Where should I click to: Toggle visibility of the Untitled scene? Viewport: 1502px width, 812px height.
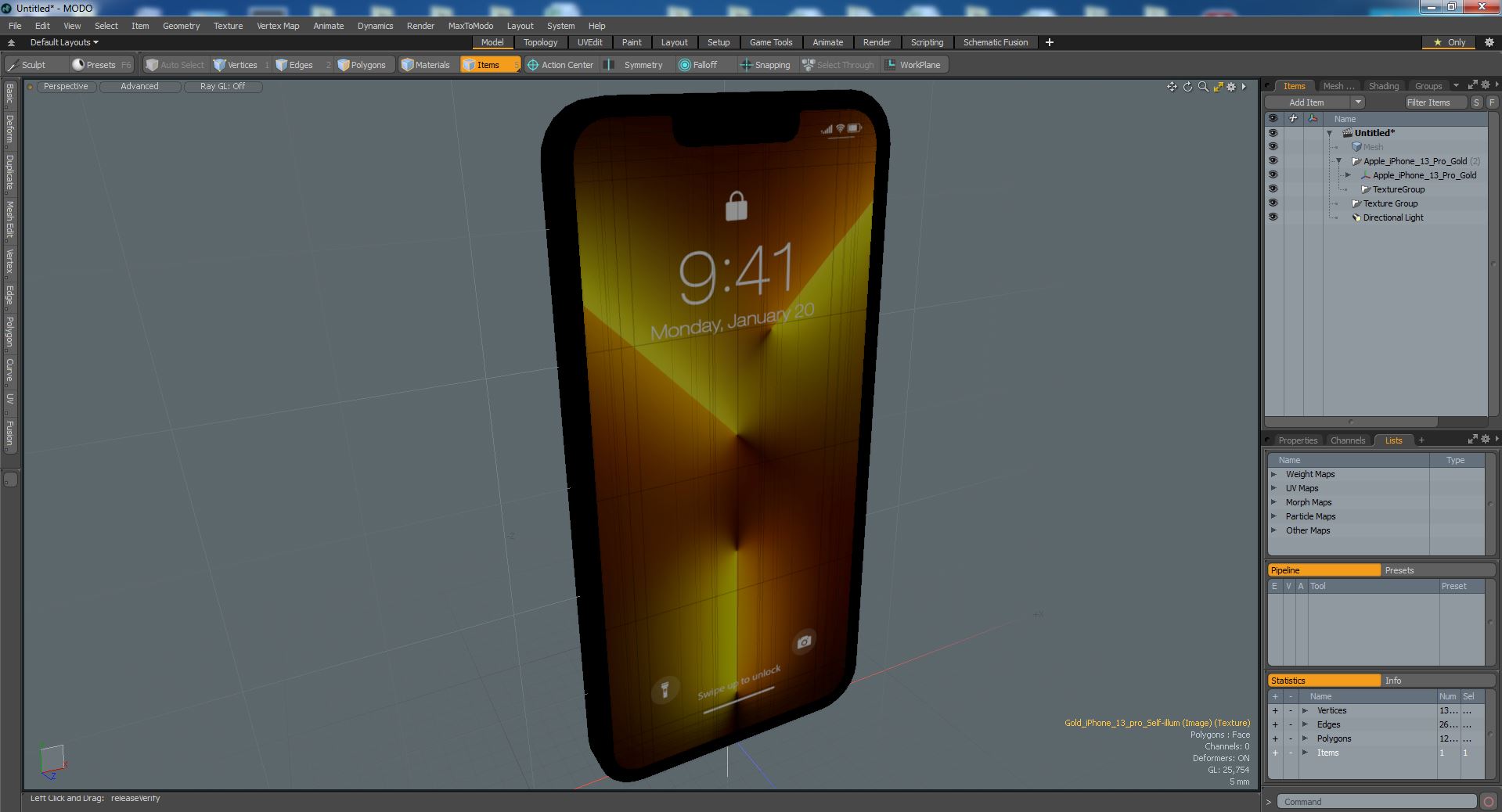1273,133
